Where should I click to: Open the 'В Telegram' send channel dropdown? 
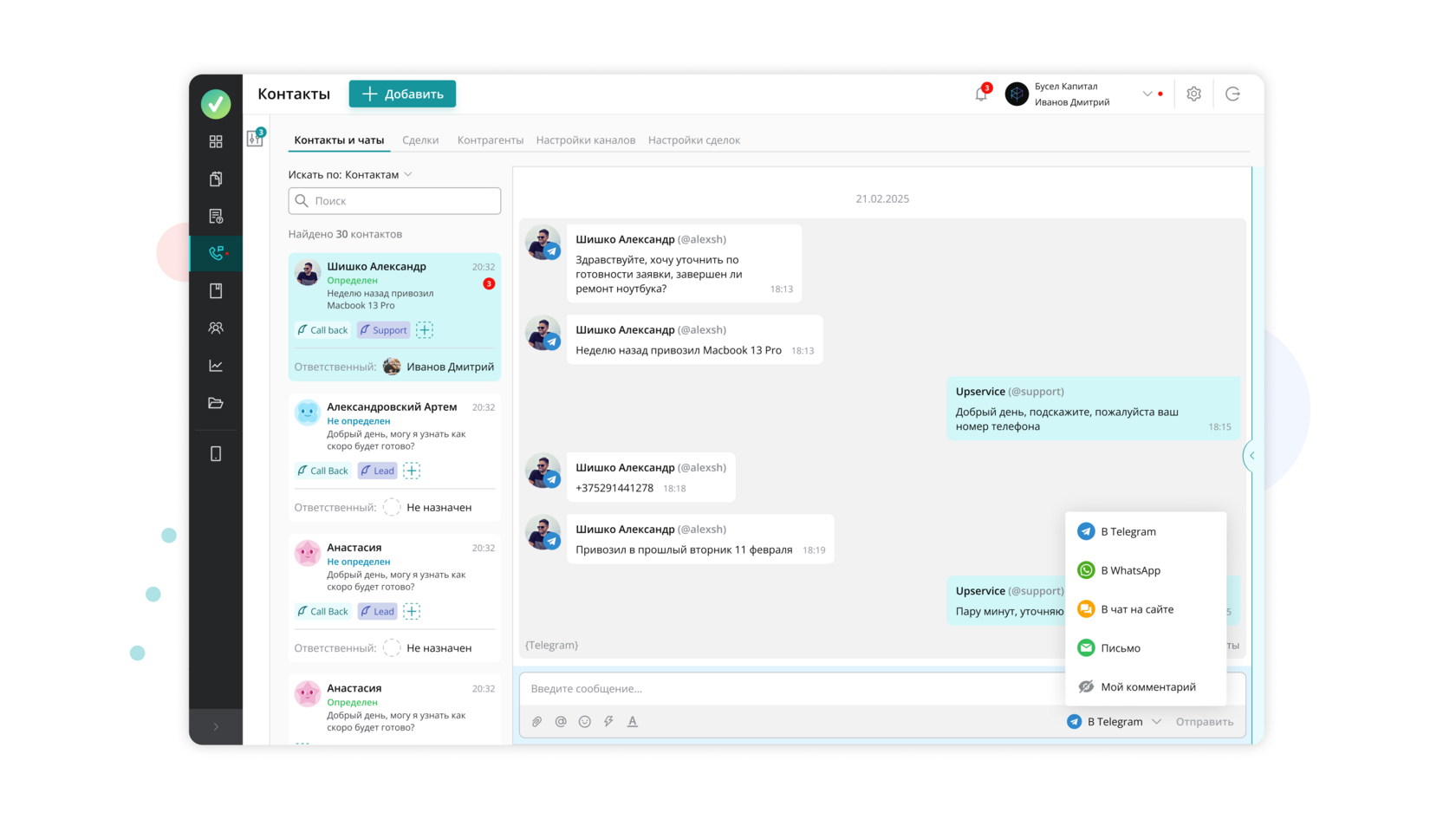click(1114, 721)
